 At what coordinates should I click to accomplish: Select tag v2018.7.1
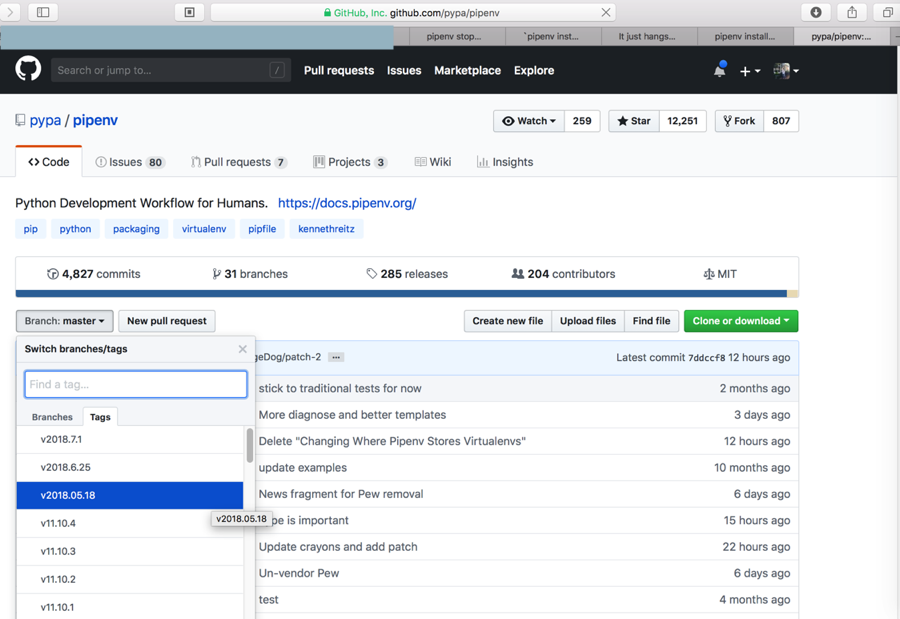pos(130,439)
